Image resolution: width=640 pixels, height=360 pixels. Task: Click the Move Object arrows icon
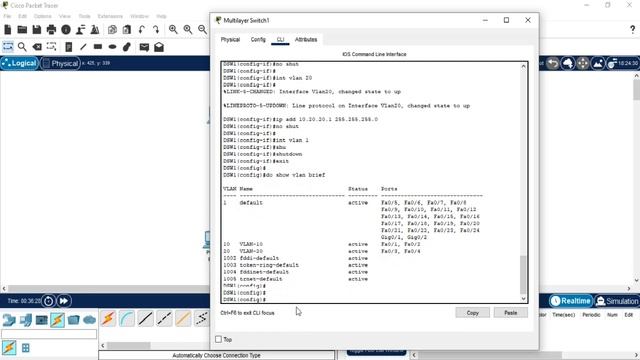[x=582, y=63]
